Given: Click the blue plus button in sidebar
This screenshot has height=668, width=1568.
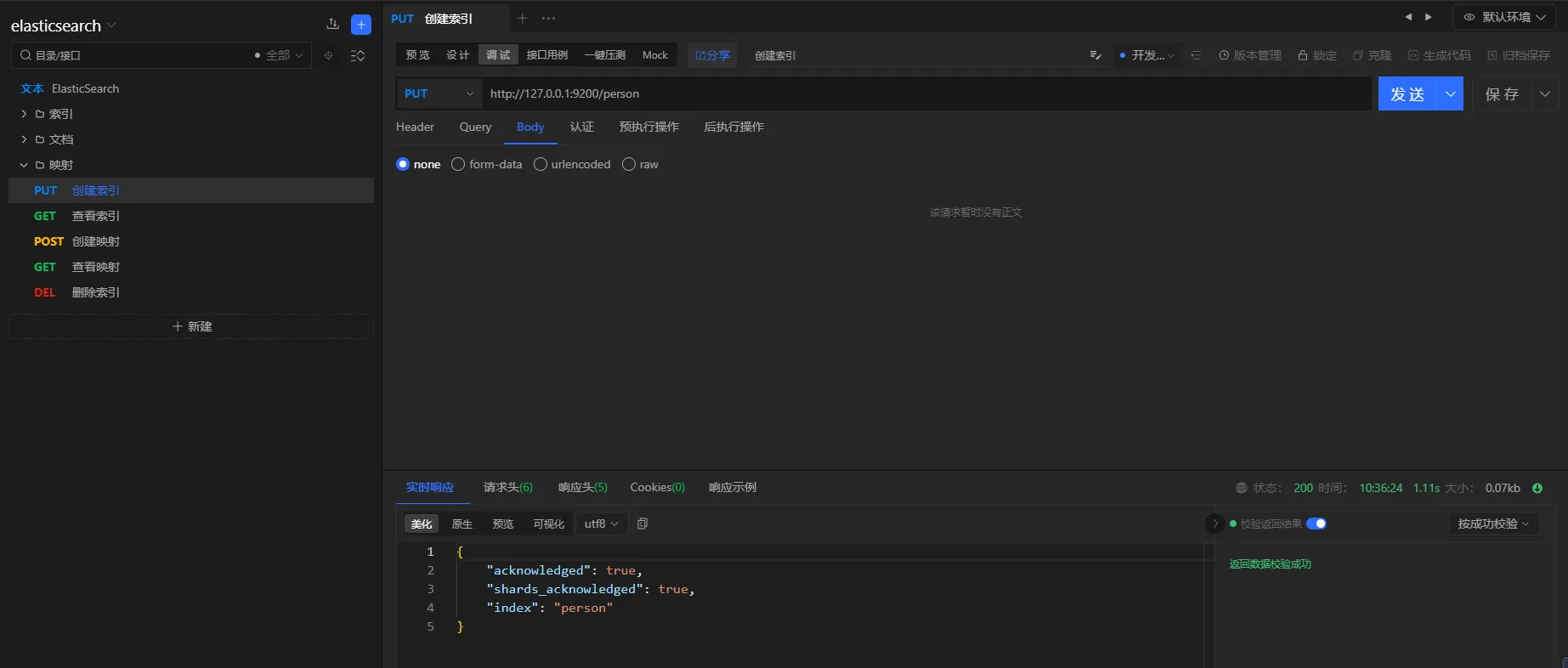Looking at the screenshot, I should click(360, 25).
